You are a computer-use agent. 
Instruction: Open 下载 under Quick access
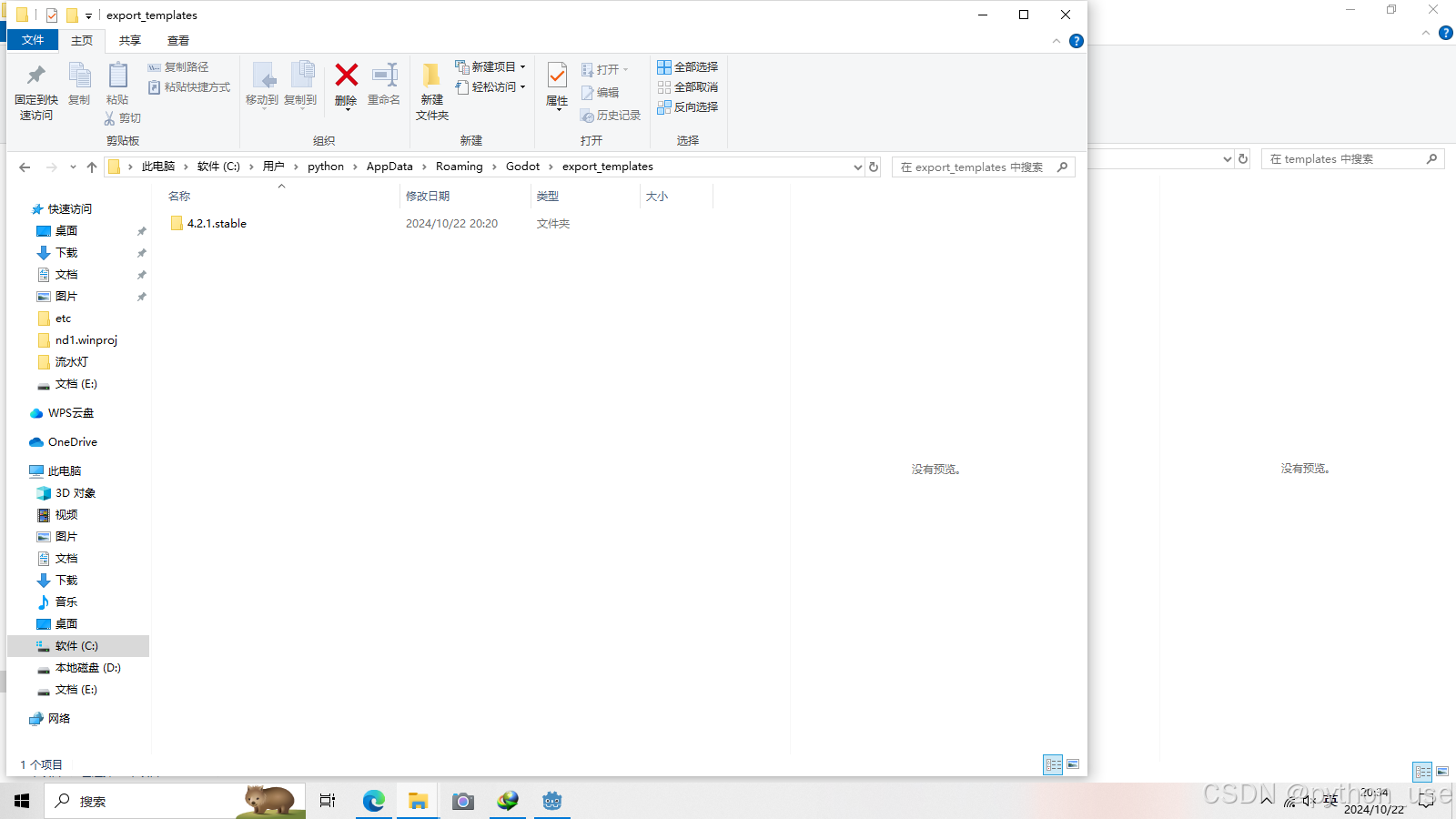click(x=66, y=253)
